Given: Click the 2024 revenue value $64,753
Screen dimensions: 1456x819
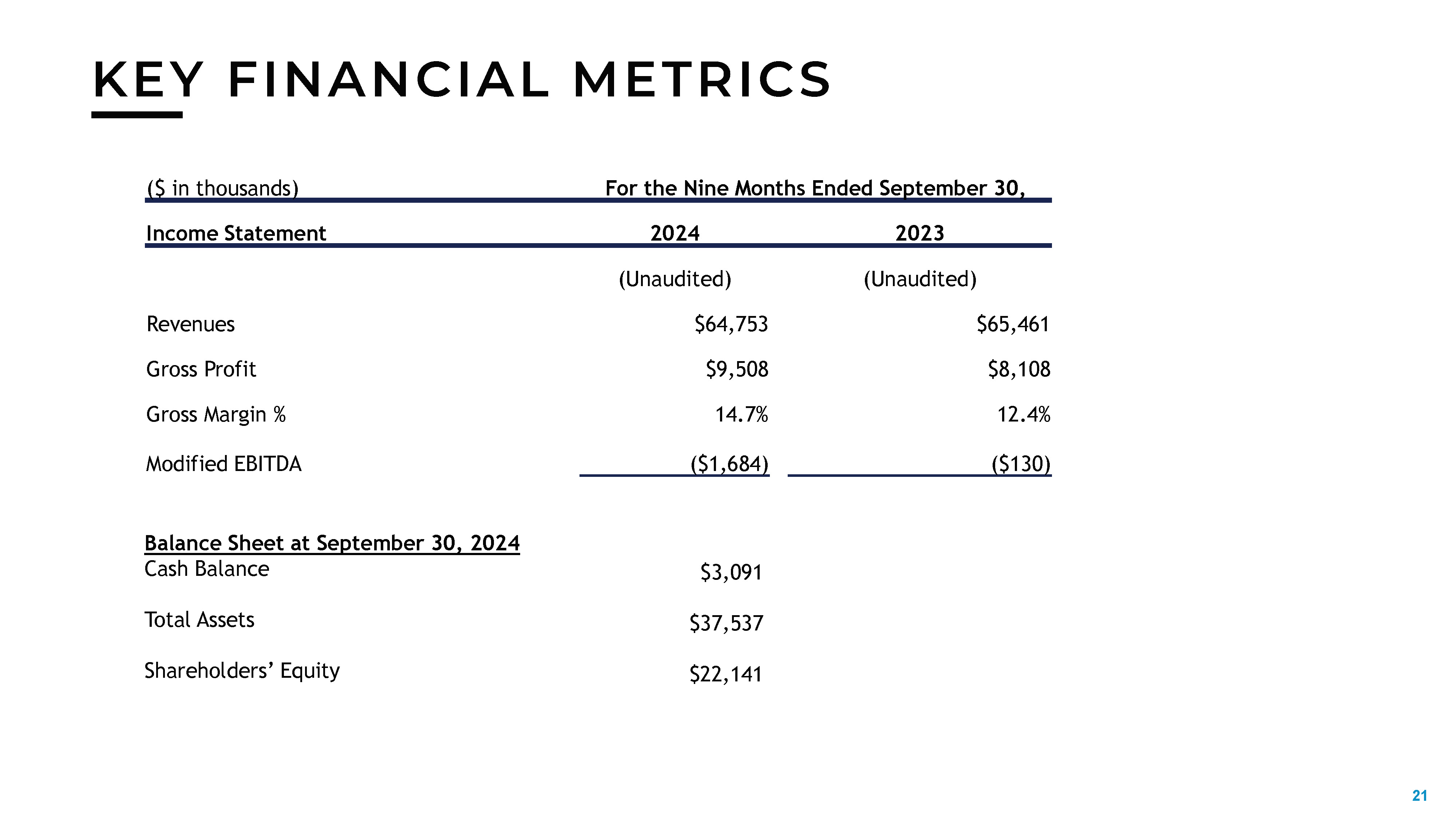Looking at the screenshot, I should [731, 324].
